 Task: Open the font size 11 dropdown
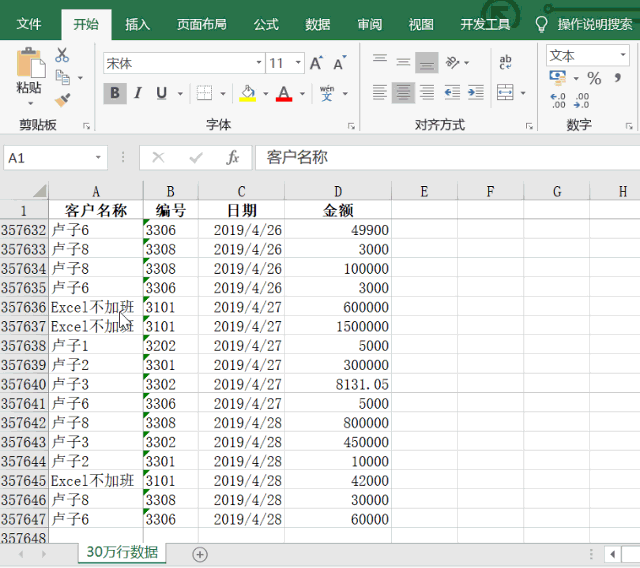click(298, 63)
